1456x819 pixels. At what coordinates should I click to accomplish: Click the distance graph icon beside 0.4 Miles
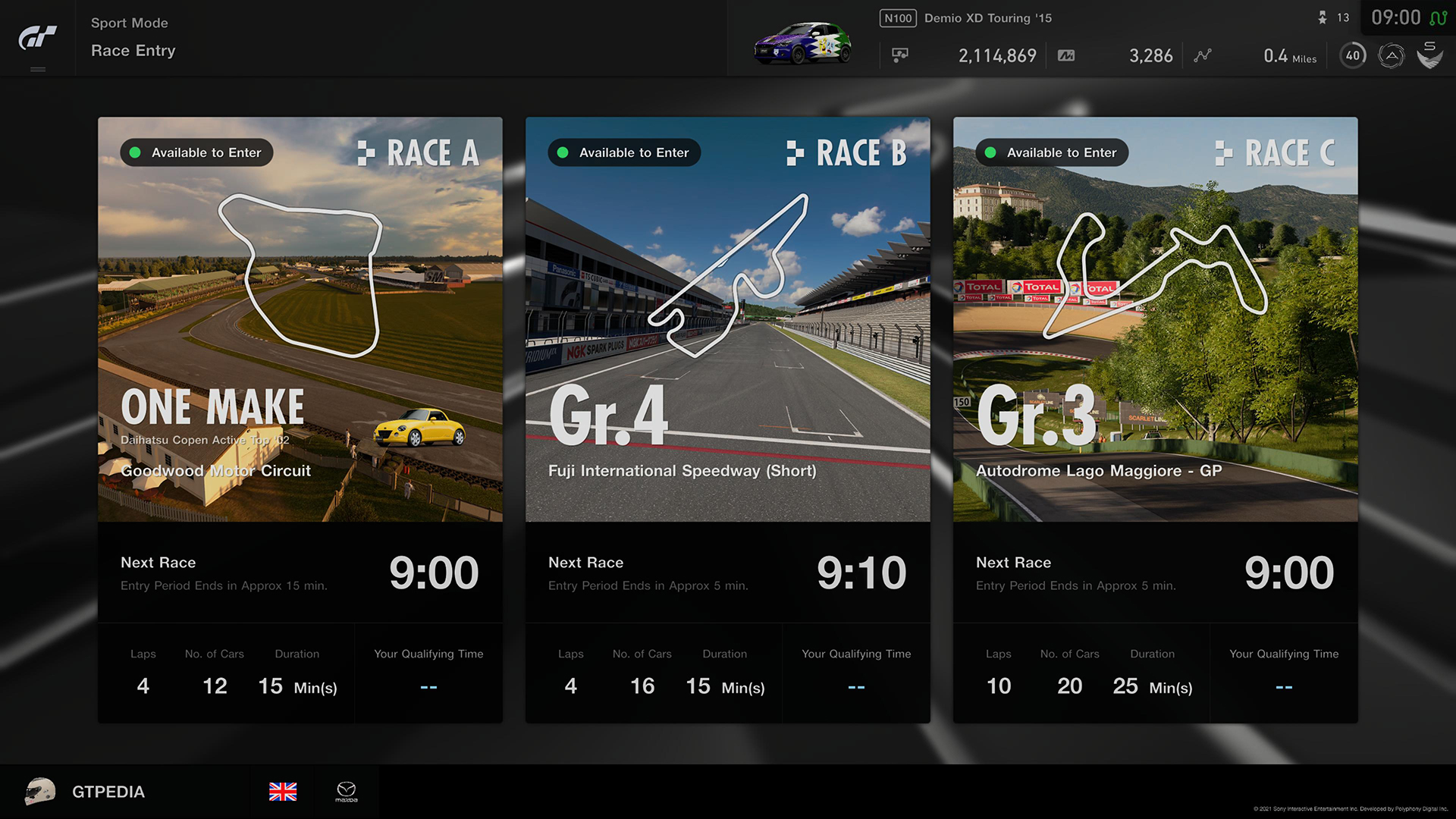coord(1203,55)
